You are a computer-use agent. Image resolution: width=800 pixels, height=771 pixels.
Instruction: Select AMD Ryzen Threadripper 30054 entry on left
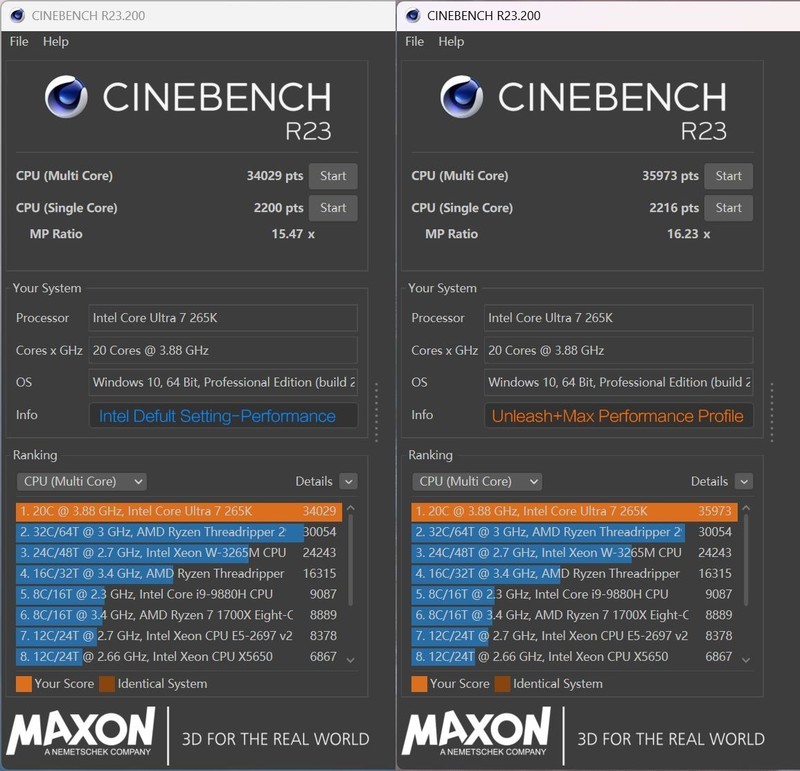(180, 532)
